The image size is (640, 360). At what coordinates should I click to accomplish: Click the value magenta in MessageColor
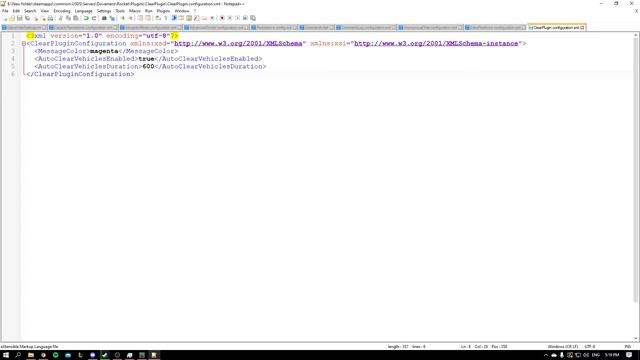[104, 51]
